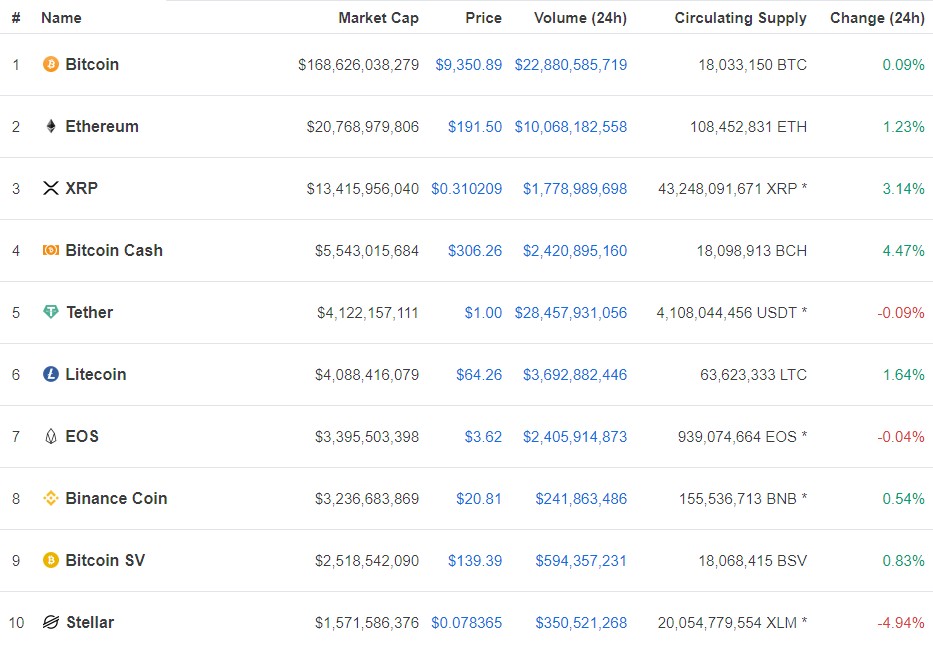Select Bitcoin Cash change 4.47%
Screen dimensions: 933x651
pos(903,251)
